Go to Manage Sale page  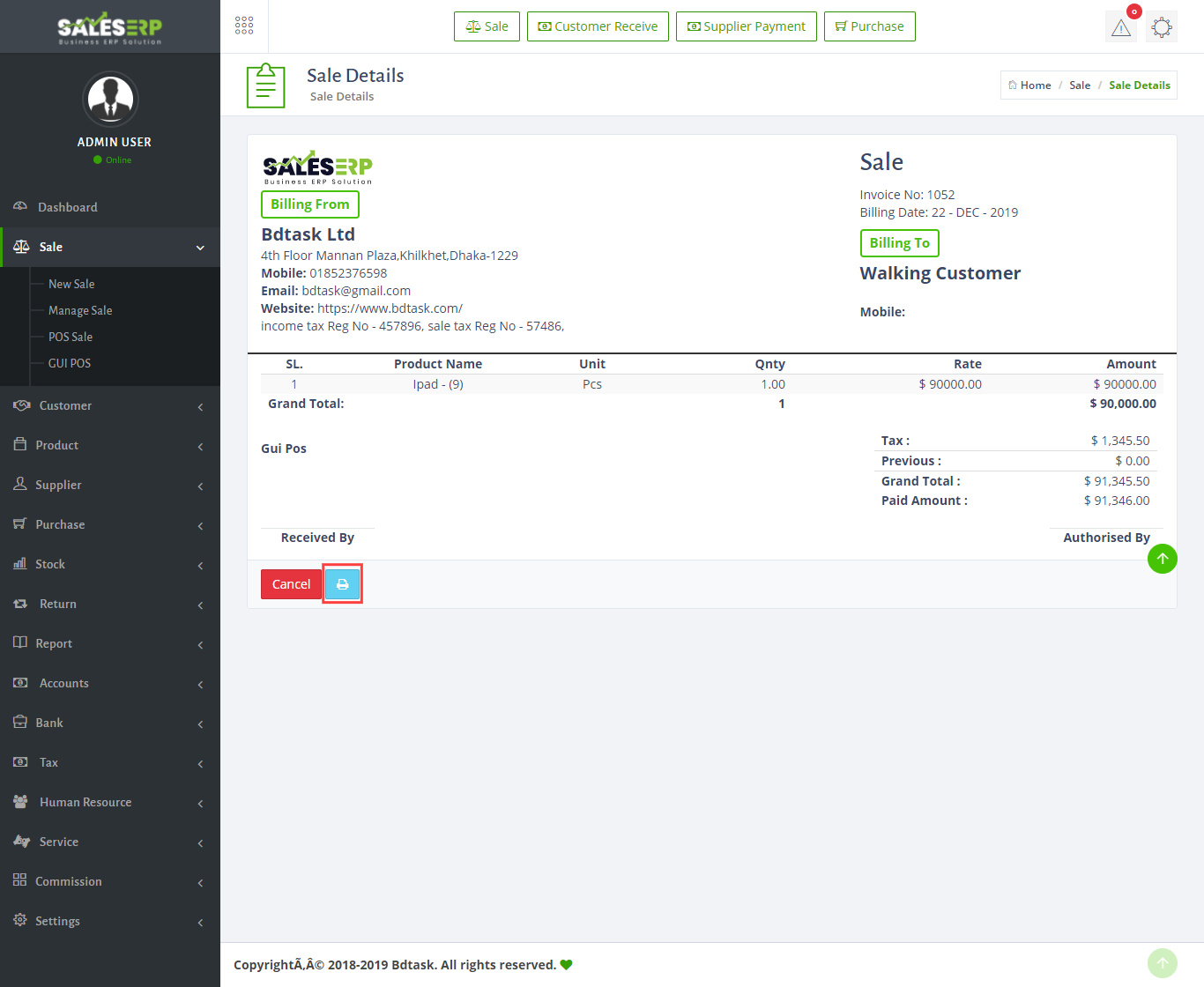point(80,310)
